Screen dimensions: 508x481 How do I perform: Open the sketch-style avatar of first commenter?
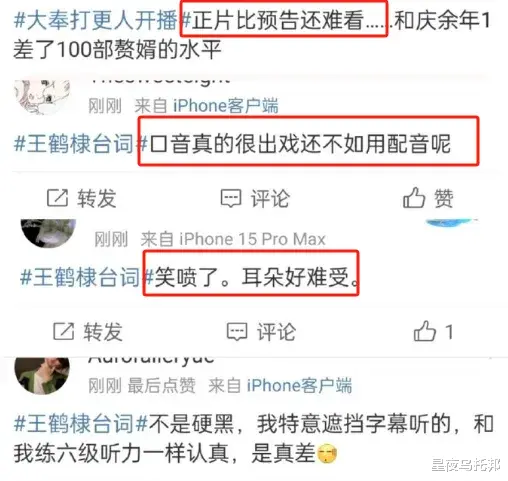[42, 97]
